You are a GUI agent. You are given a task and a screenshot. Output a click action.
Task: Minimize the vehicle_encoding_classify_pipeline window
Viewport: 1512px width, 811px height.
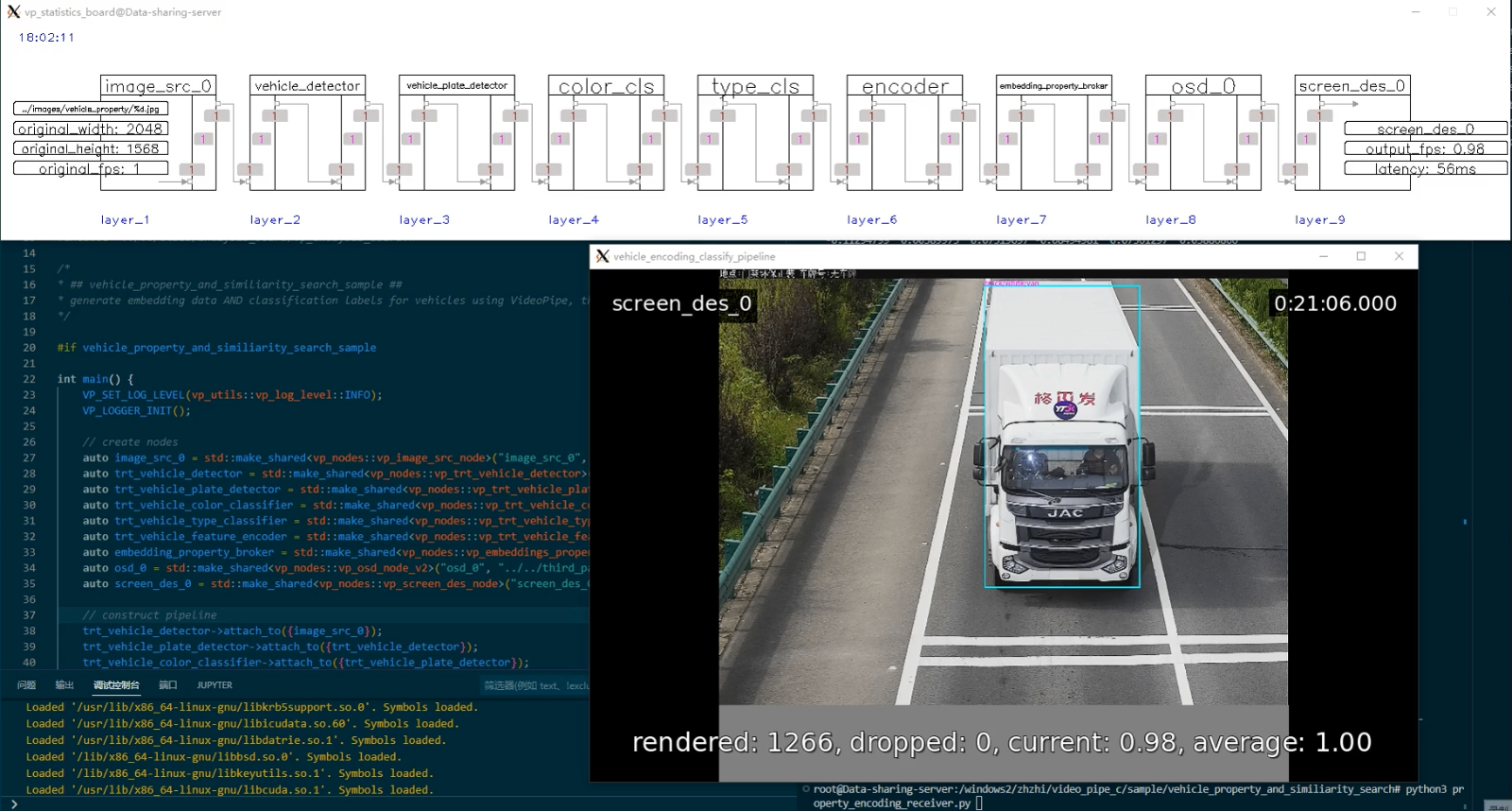pos(1323,256)
